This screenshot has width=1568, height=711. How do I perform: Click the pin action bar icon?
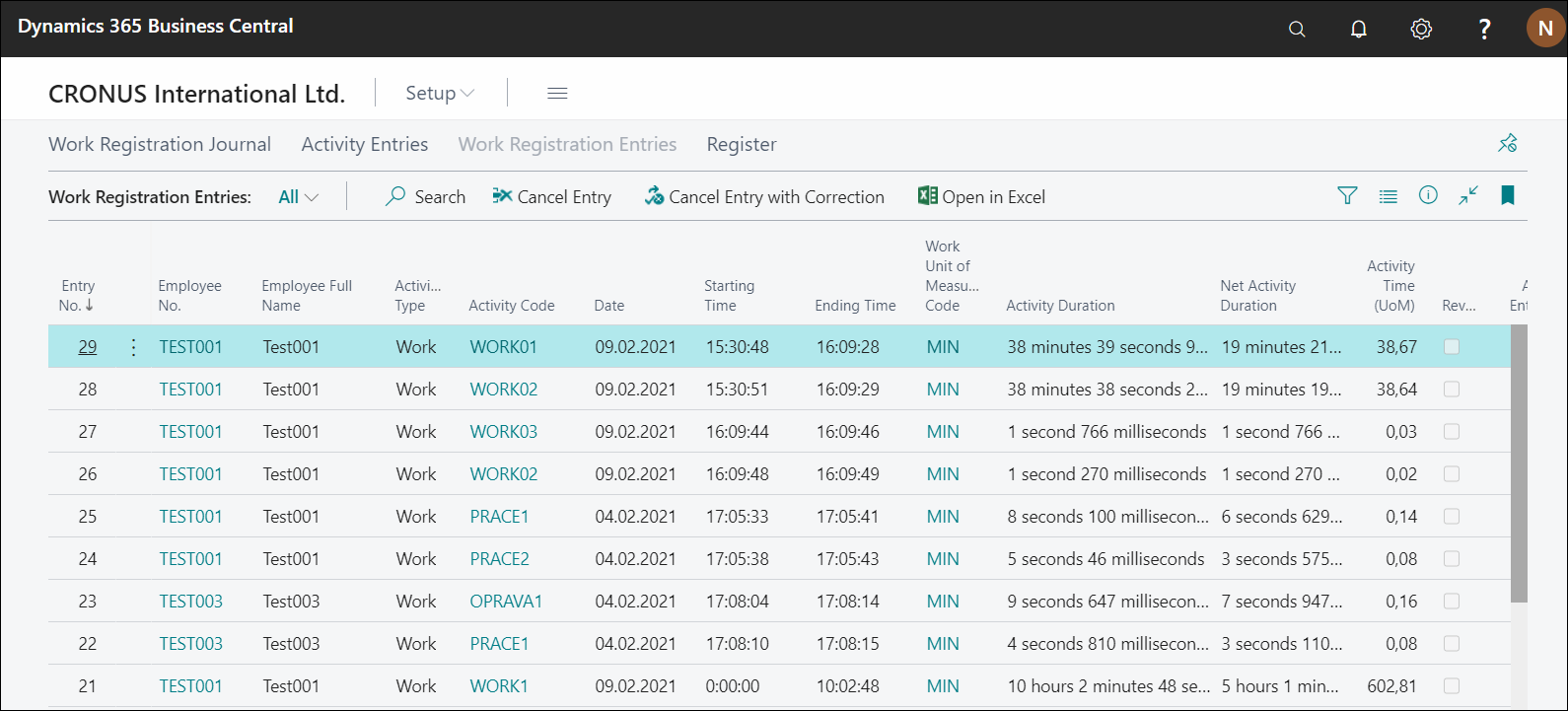click(x=1507, y=144)
